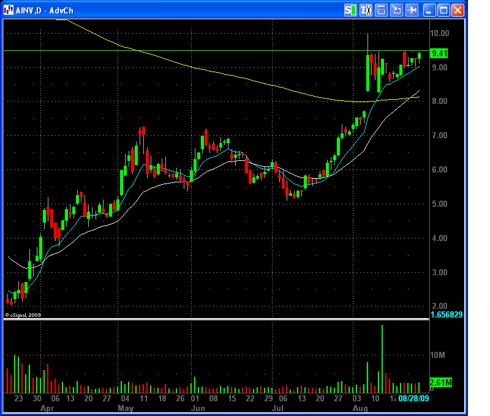Click the green S symbol link icon

point(350,10)
